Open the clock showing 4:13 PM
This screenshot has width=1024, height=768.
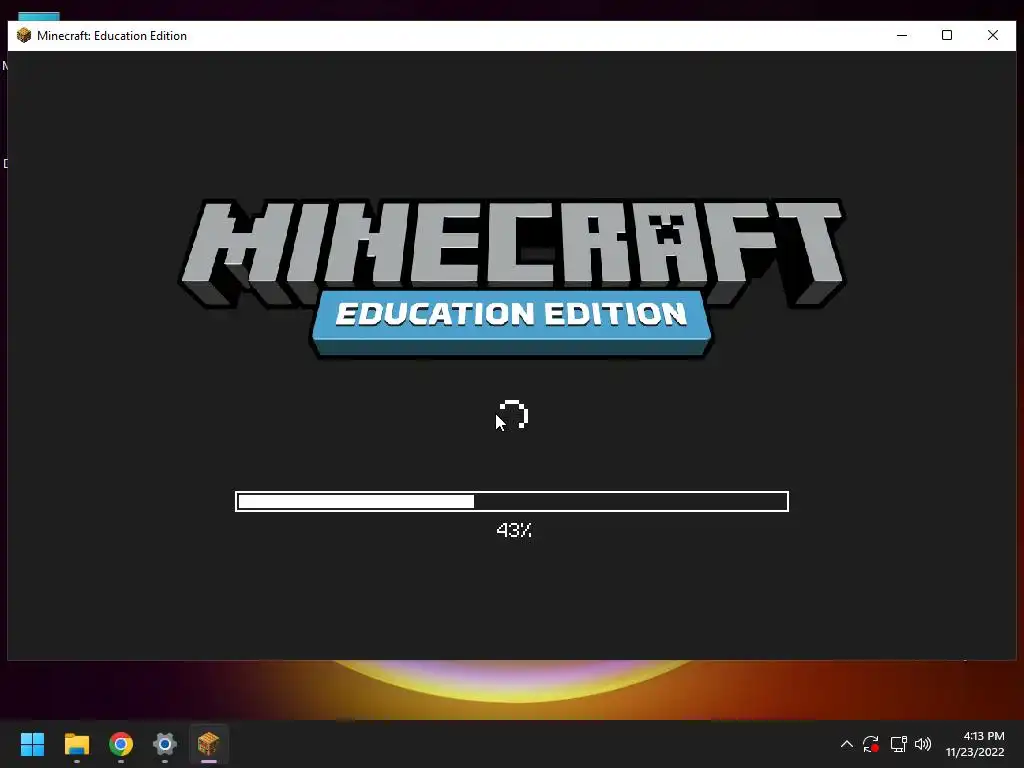point(984,736)
